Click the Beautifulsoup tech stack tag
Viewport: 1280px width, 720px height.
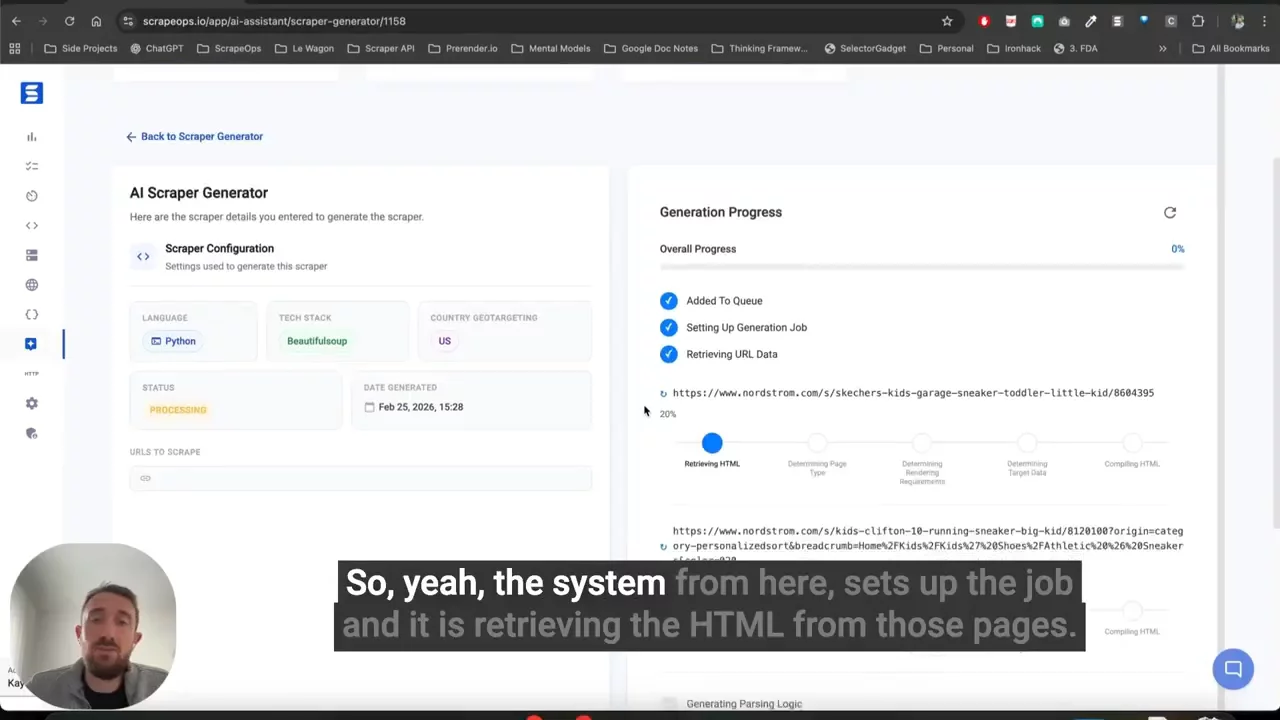(x=317, y=341)
